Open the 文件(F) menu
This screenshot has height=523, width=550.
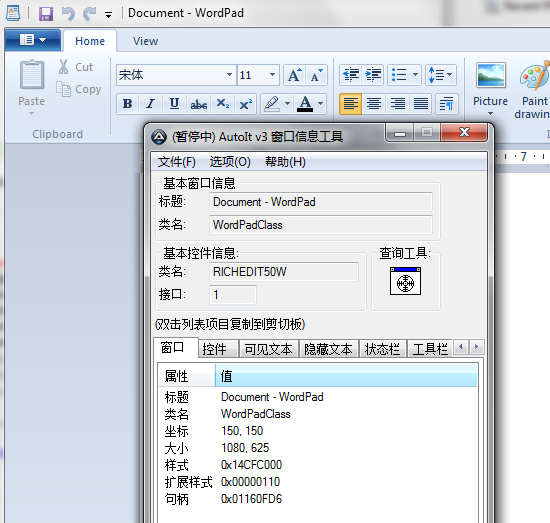tap(176, 162)
